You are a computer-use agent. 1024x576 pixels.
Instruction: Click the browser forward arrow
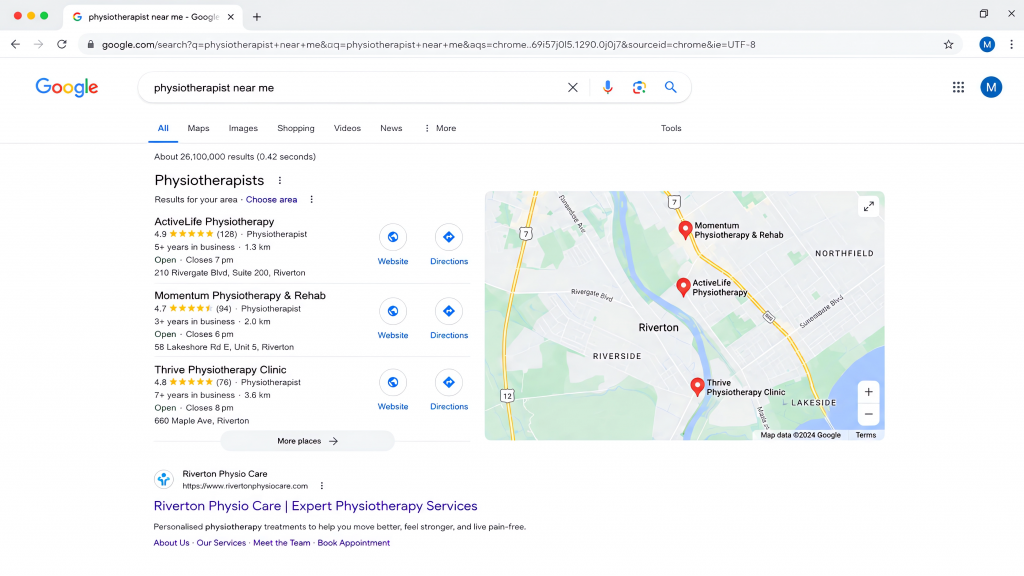[x=39, y=44]
